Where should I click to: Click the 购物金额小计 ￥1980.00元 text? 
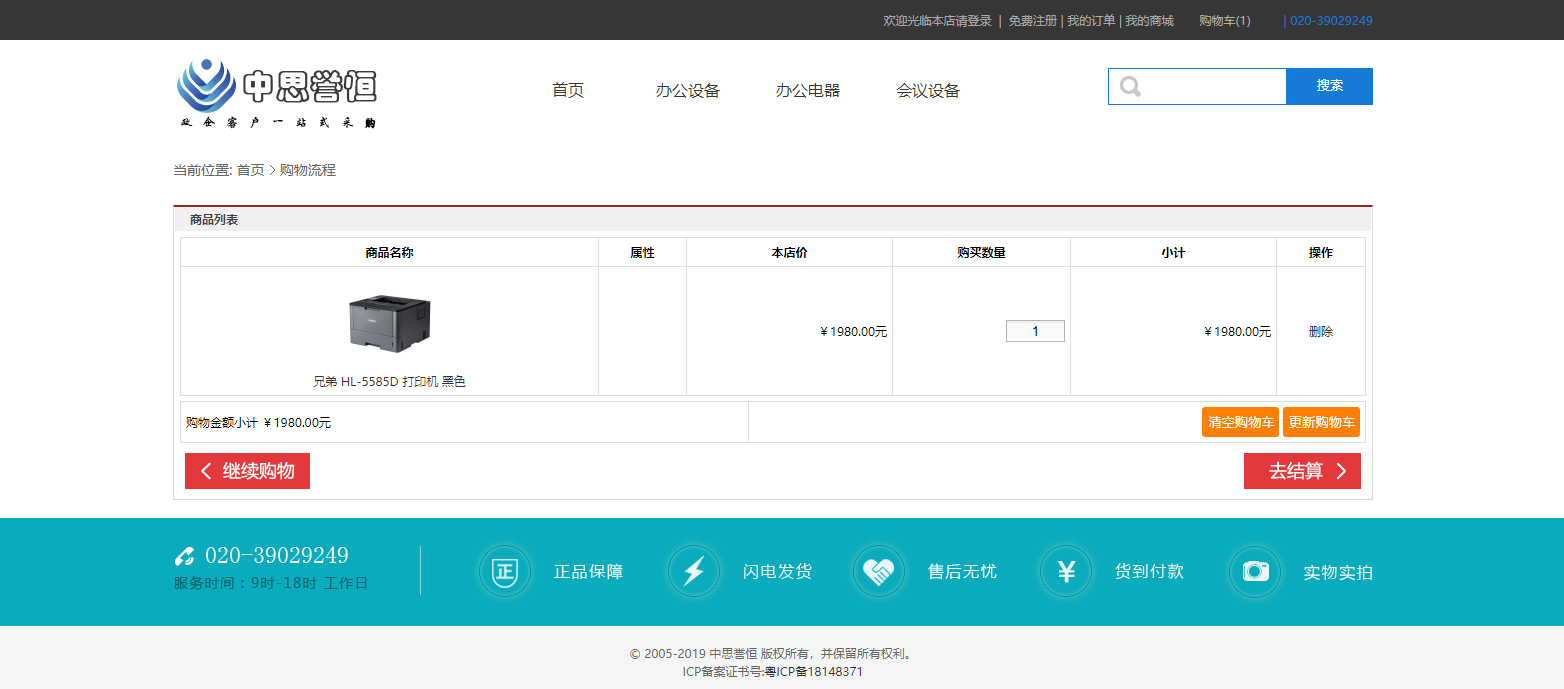[x=258, y=423]
